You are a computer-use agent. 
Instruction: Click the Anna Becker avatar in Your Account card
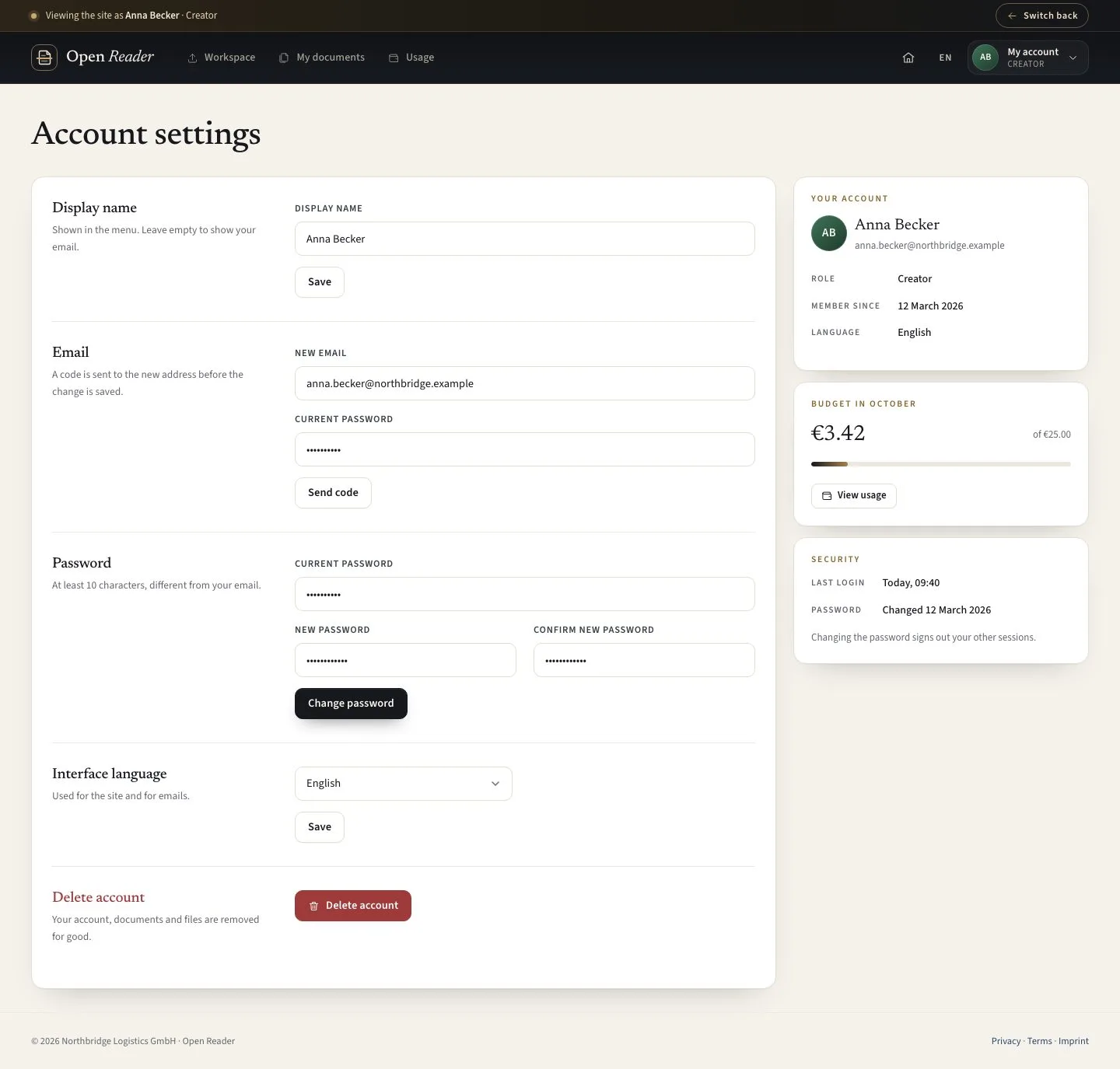tap(829, 233)
